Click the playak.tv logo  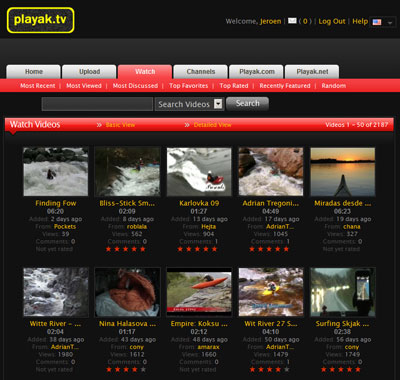click(40, 20)
